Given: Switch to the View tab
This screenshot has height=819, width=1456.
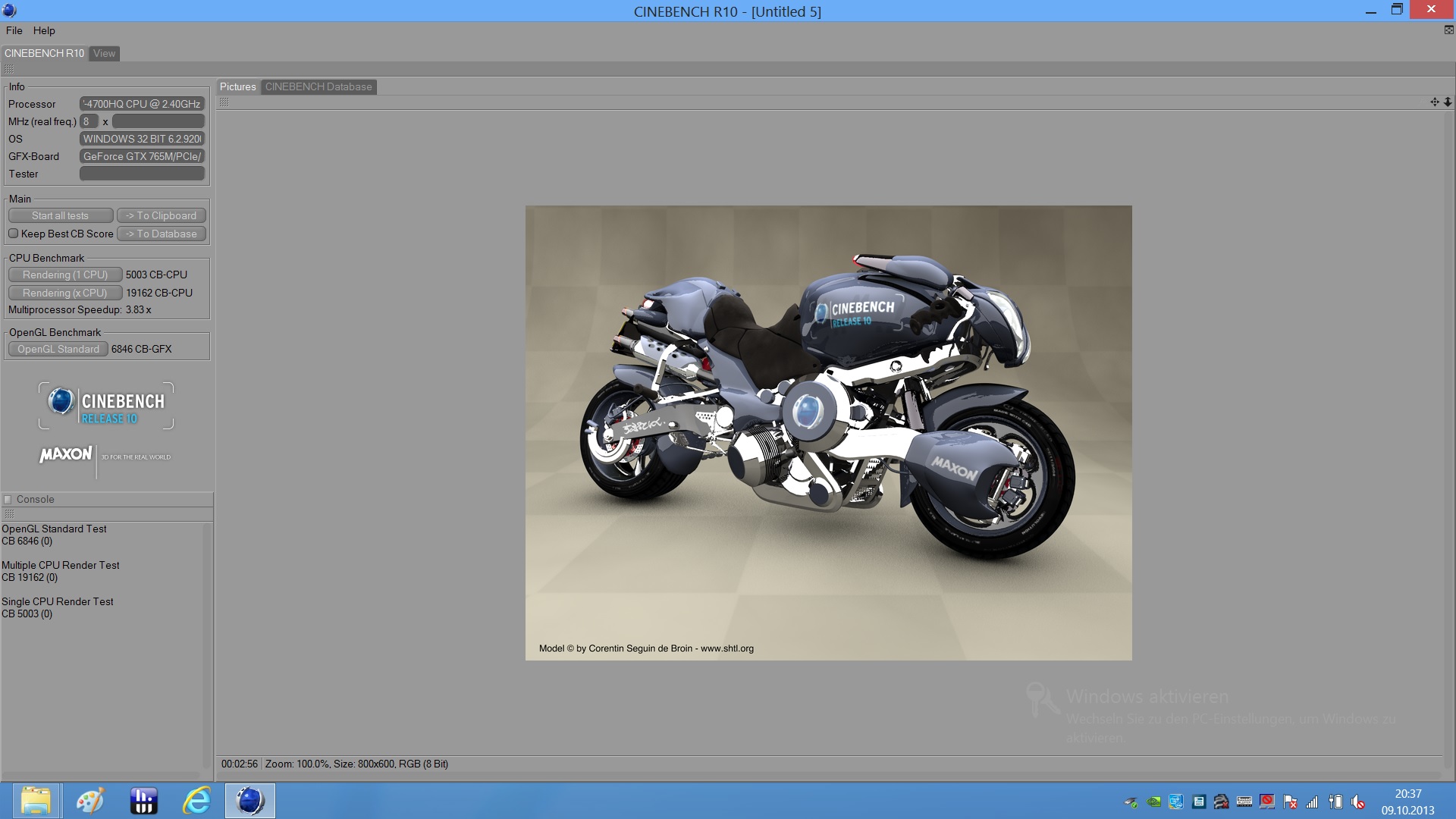Looking at the screenshot, I should tap(105, 53).
